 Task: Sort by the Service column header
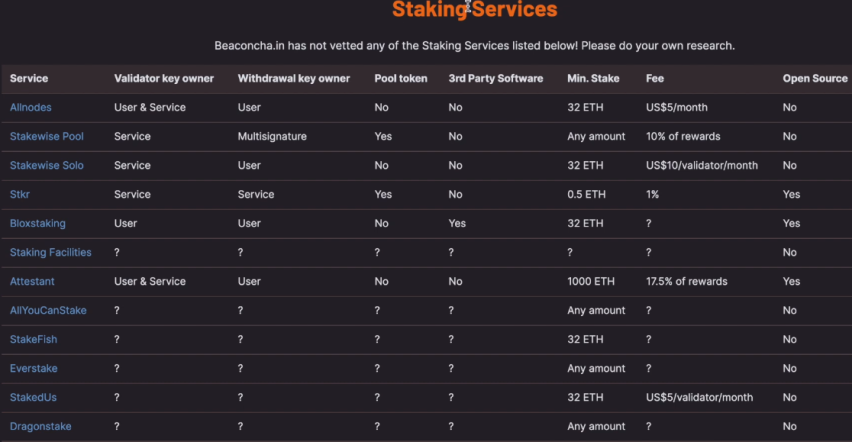[x=29, y=78]
